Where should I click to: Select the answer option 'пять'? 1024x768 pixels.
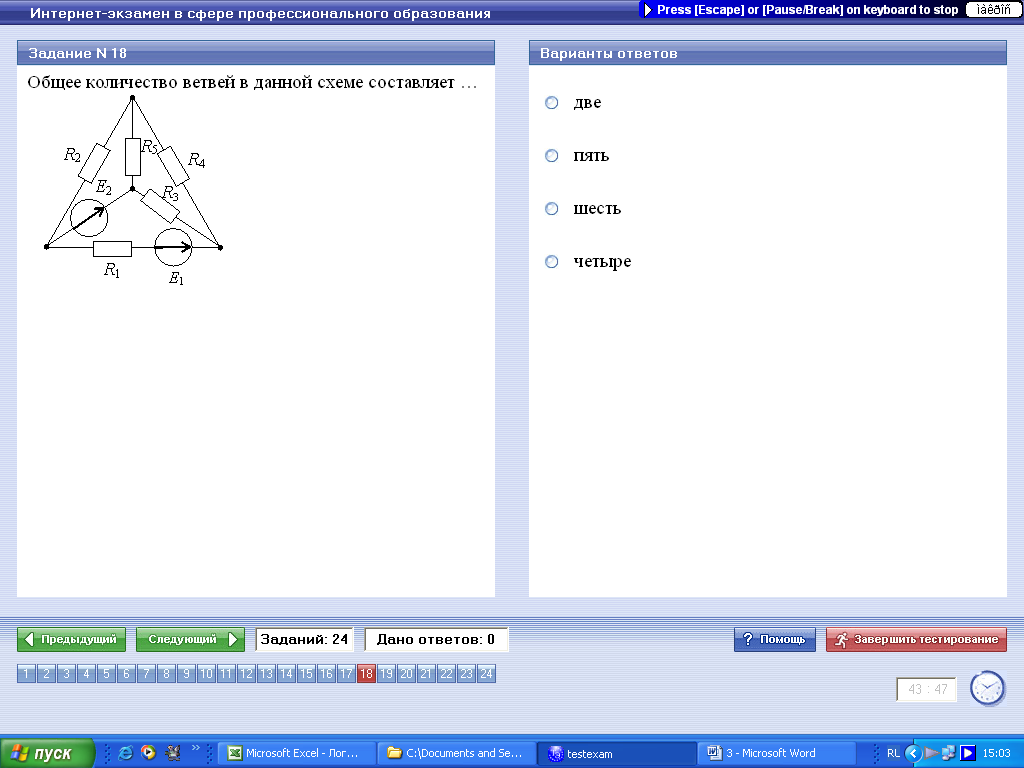click(x=552, y=155)
